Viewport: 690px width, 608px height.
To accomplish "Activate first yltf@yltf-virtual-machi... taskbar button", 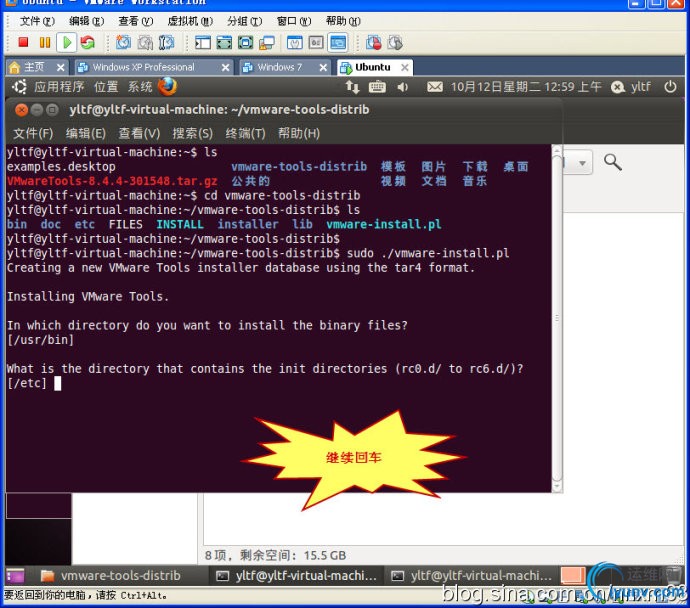I will click(297, 575).
